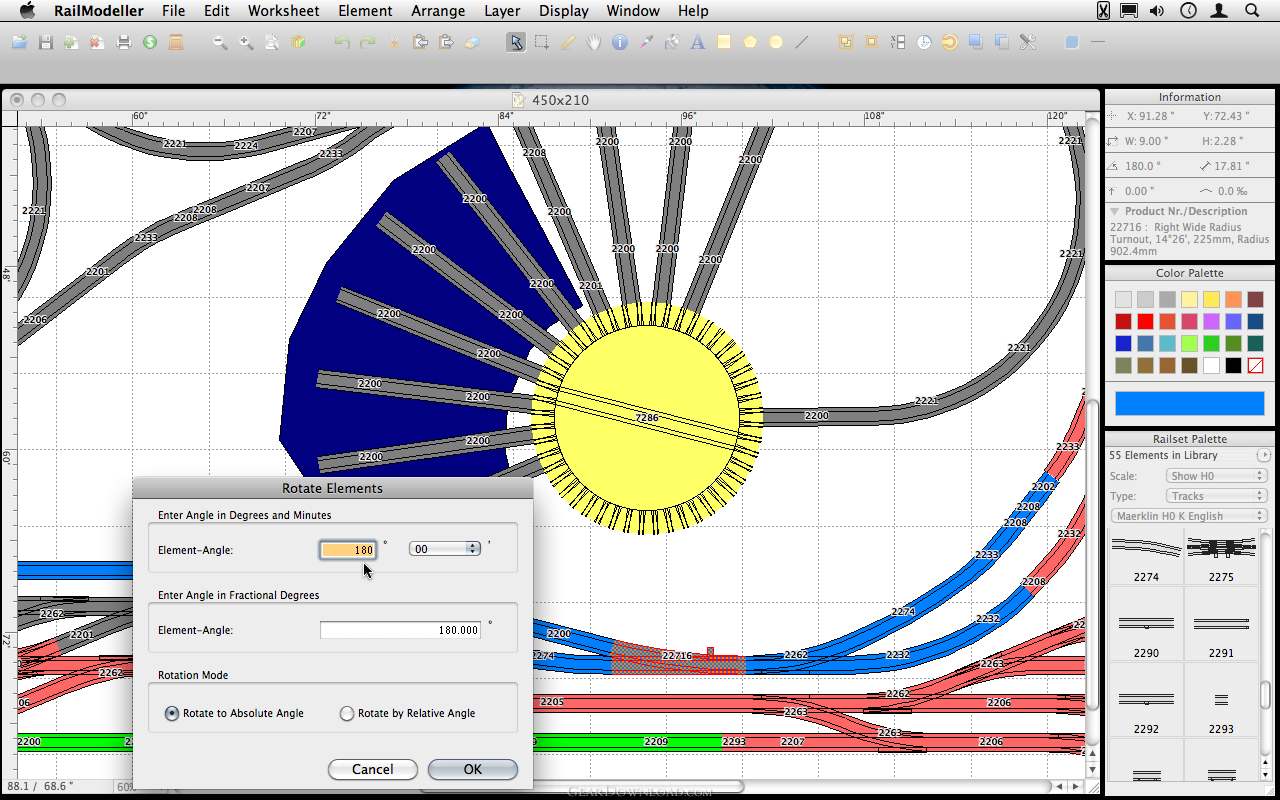
Task: Click the Layer color square toolbar icon
Action: (1072, 42)
